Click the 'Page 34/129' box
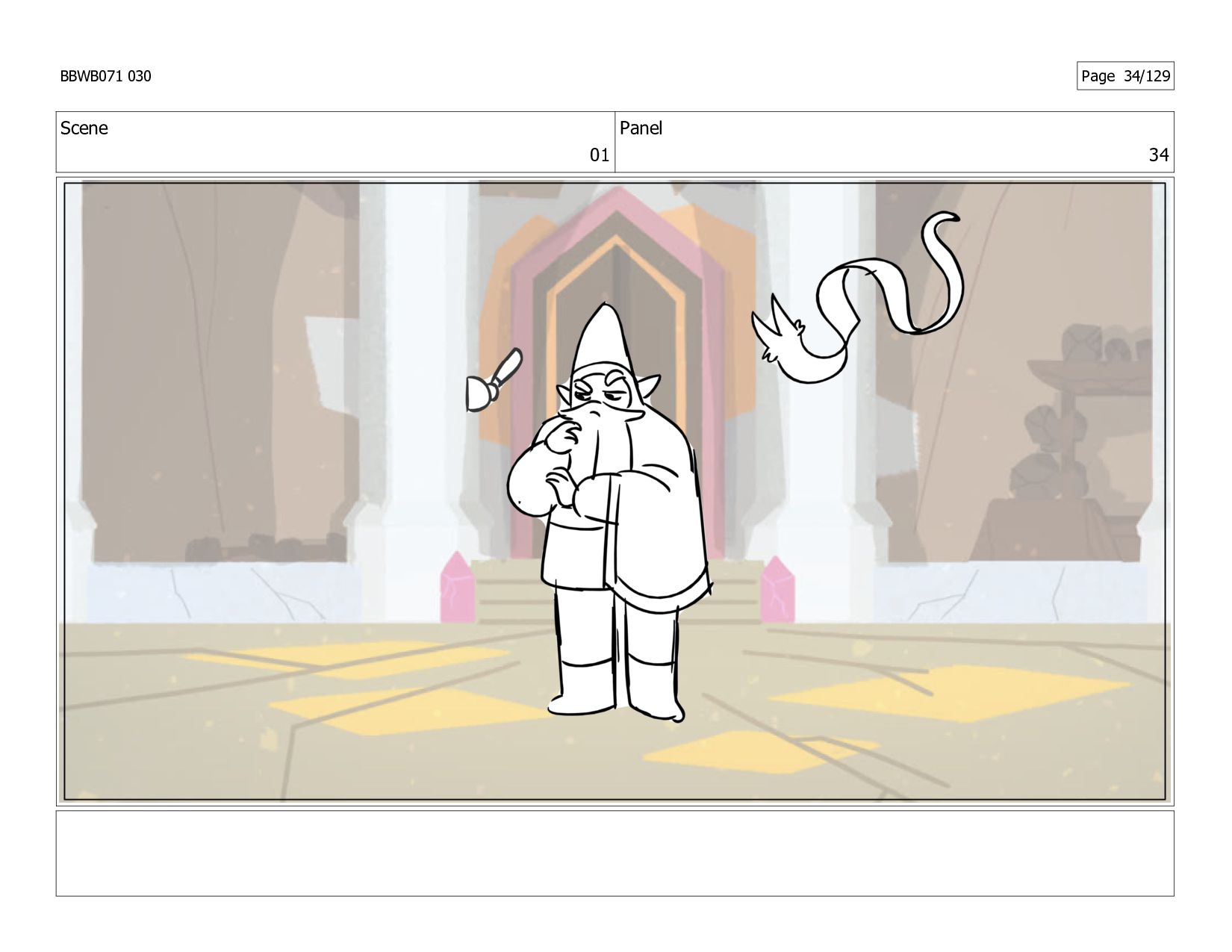The width and height of the screenshot is (1232, 952). 1125,76
